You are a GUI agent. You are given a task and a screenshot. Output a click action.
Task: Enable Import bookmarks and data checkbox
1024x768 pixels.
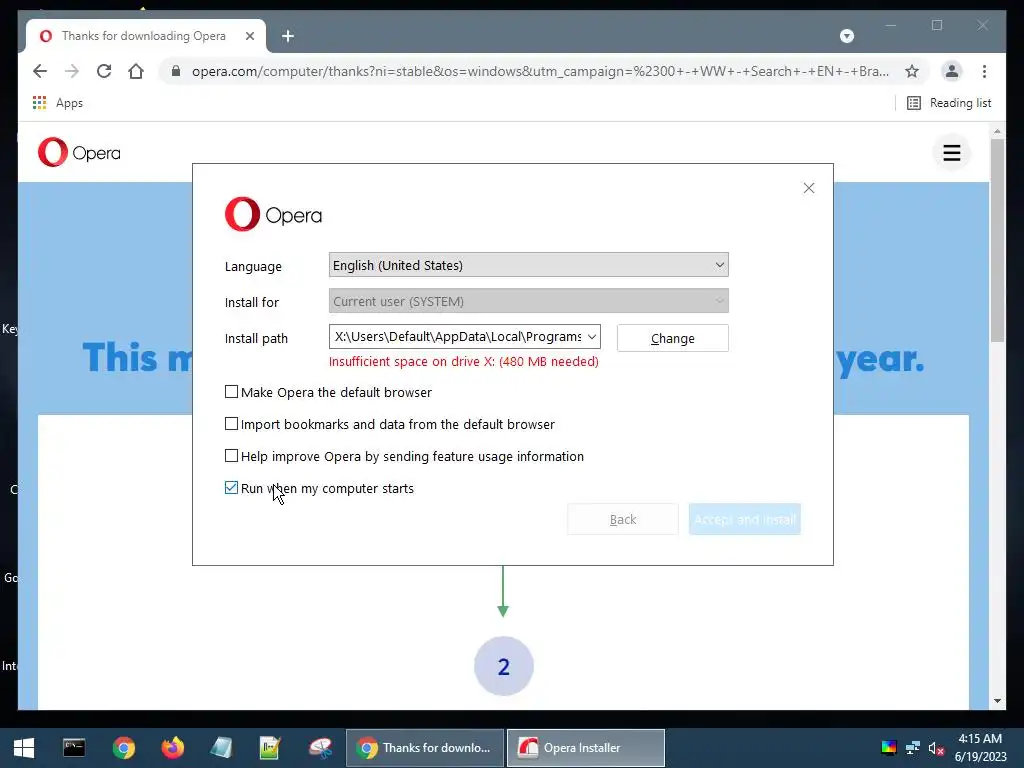[231, 424]
